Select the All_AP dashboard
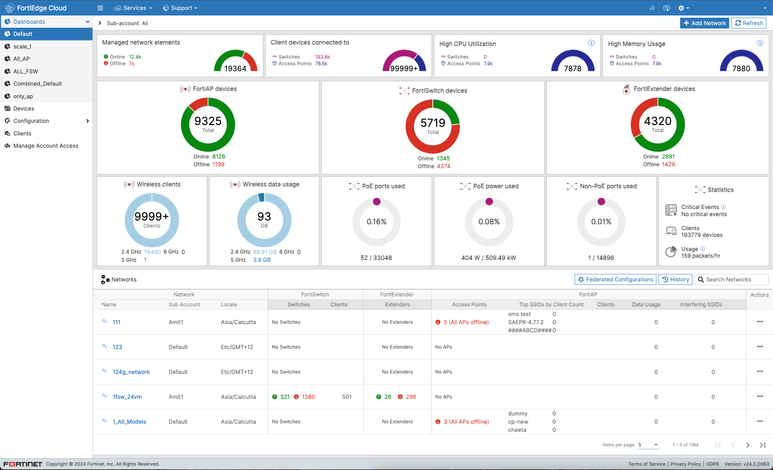The image size is (773, 470). (x=22, y=59)
